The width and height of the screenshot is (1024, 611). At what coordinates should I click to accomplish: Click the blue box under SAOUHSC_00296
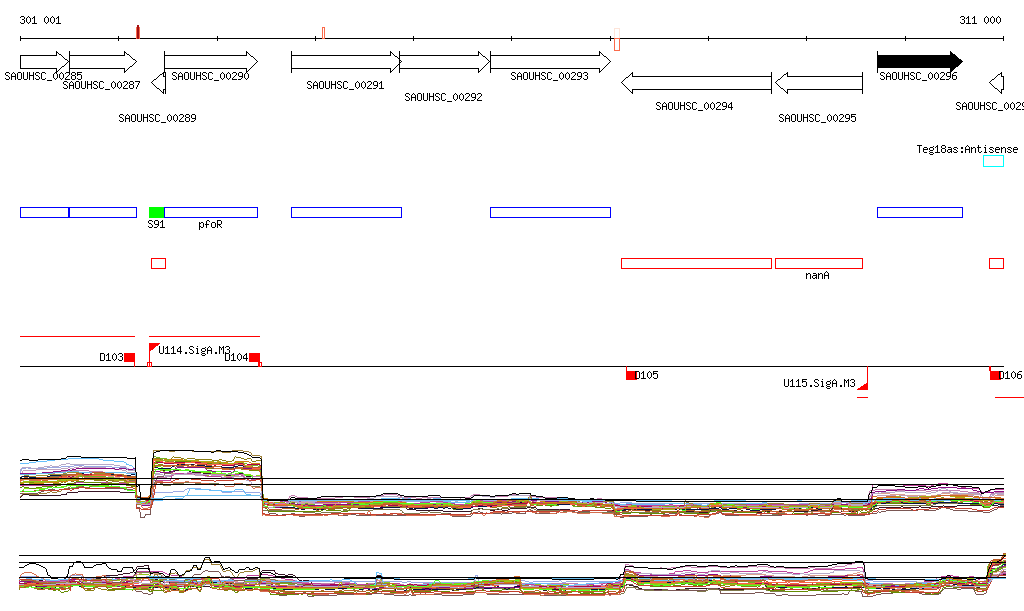pyautogui.click(x=920, y=212)
